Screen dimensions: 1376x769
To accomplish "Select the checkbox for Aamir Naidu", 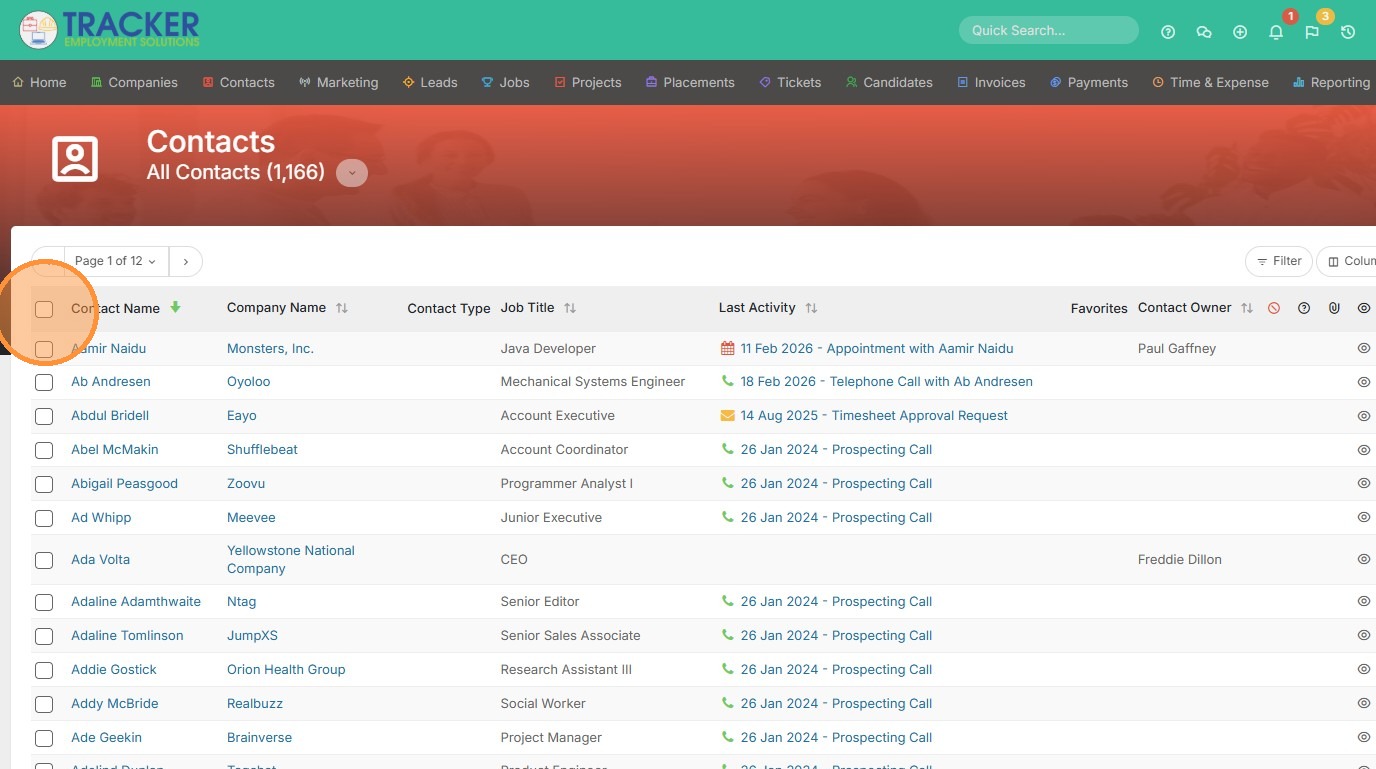I will click(x=44, y=349).
